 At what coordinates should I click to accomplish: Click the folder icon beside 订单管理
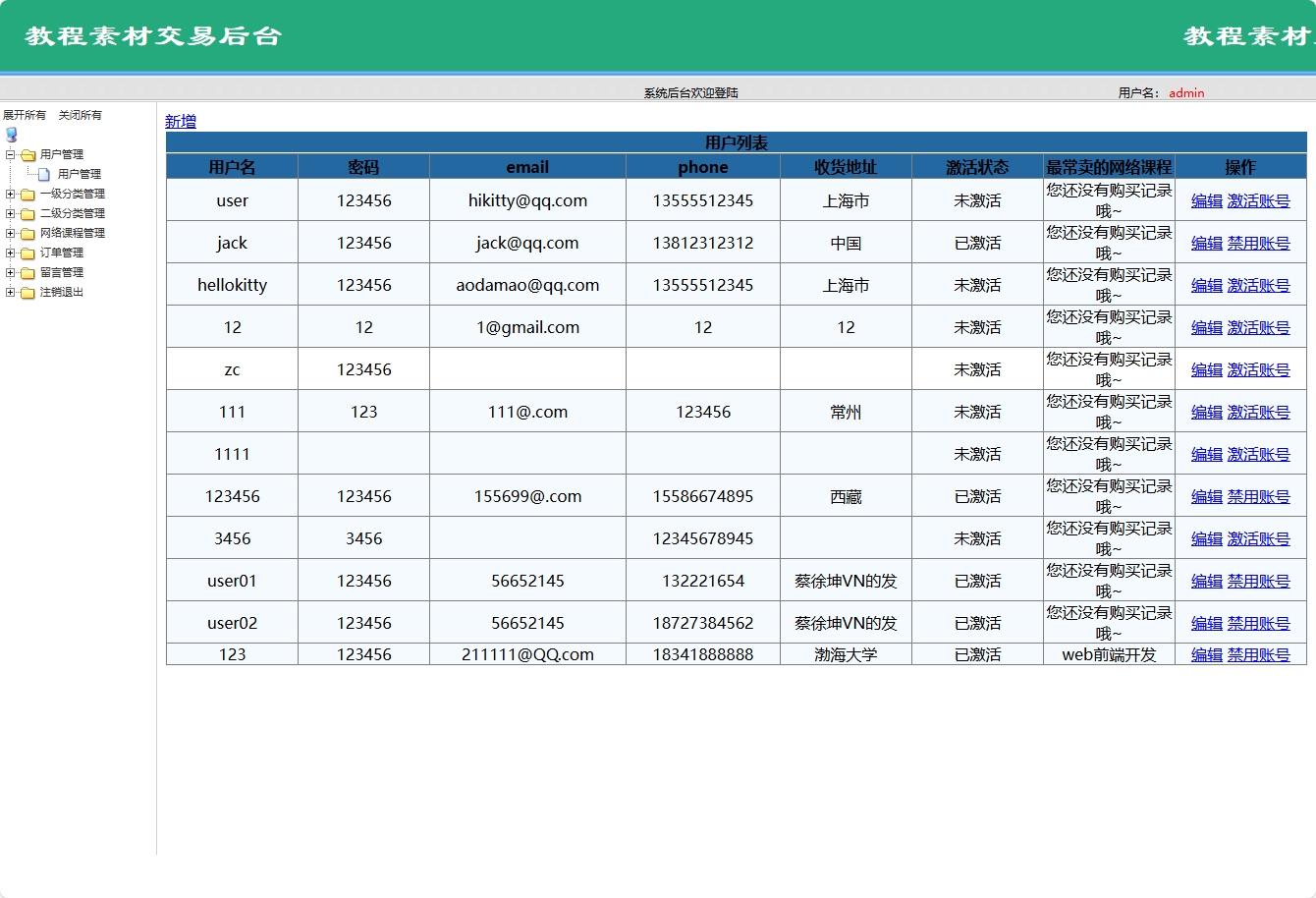[x=27, y=253]
